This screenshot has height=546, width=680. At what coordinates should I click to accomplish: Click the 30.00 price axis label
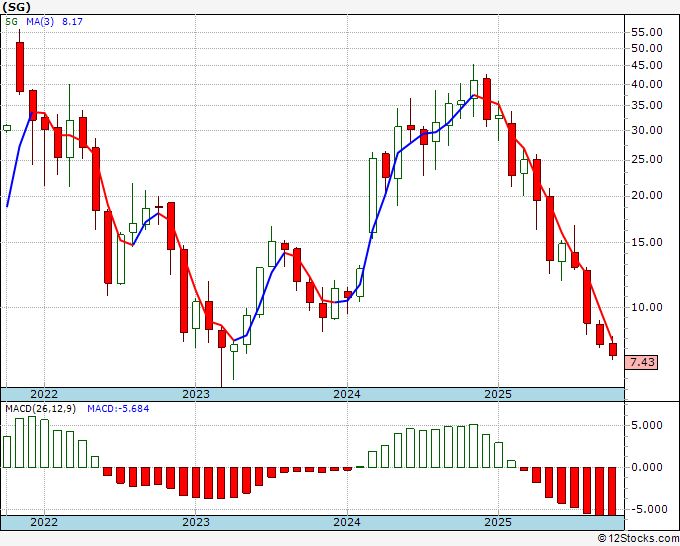[x=647, y=130]
